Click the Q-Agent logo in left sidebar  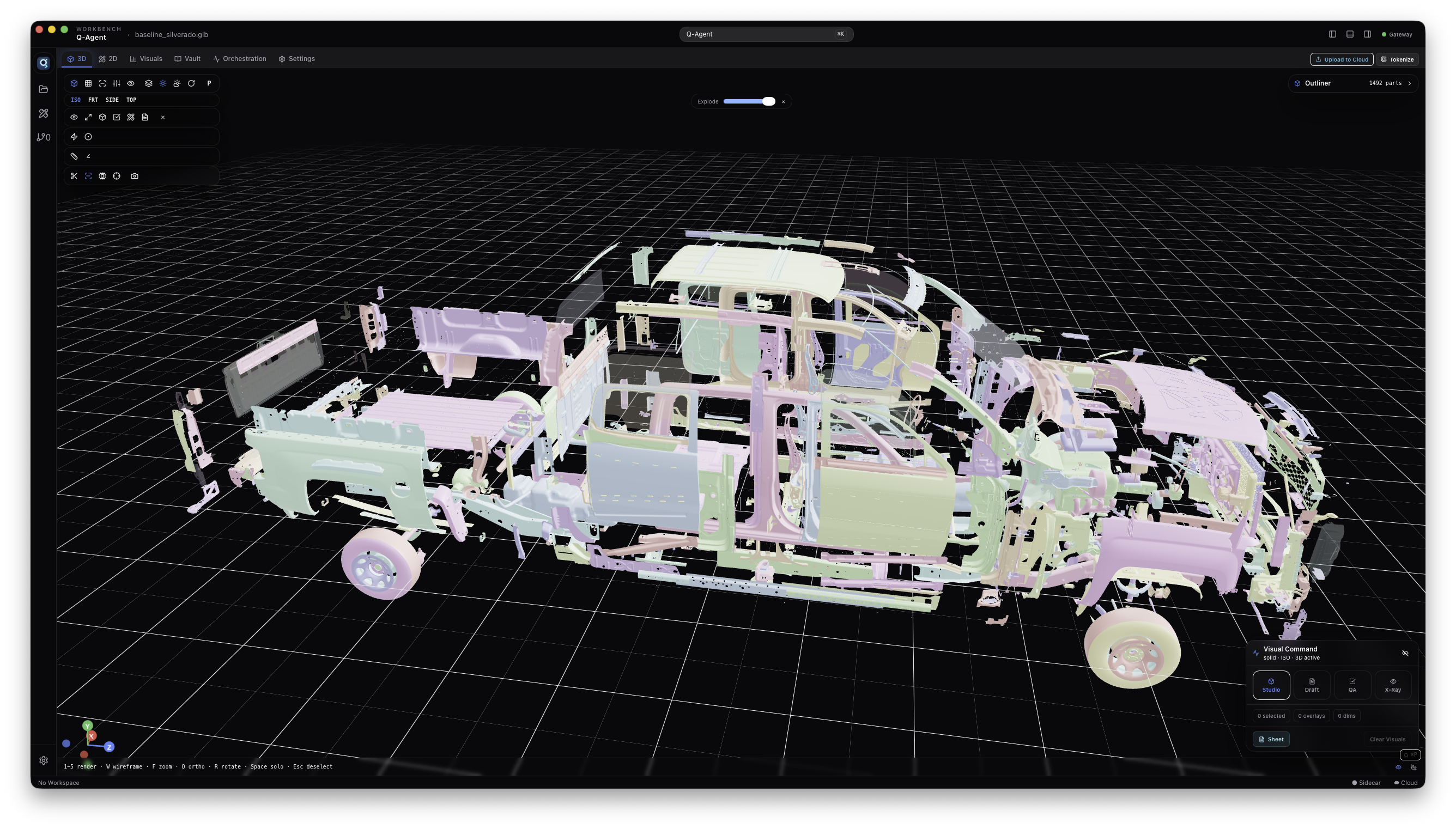[44, 63]
